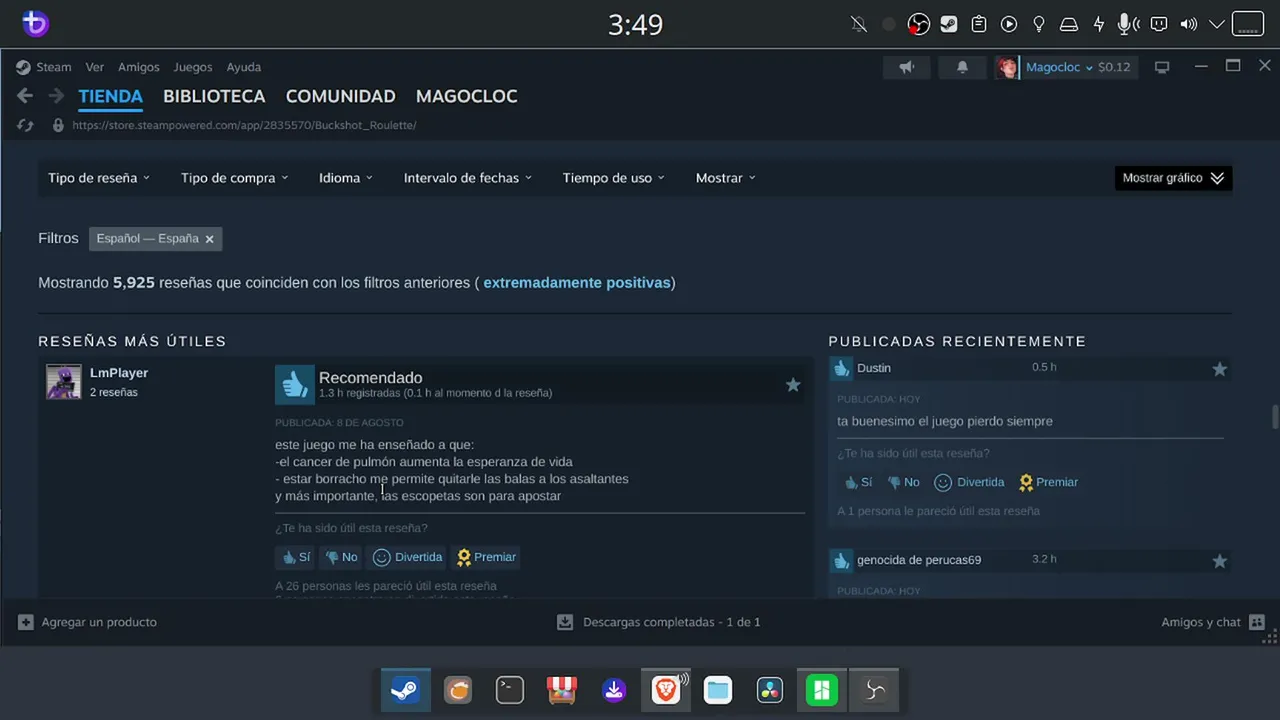1280x720 pixels.
Task: Remove the Español — España filter
Action: (209, 239)
